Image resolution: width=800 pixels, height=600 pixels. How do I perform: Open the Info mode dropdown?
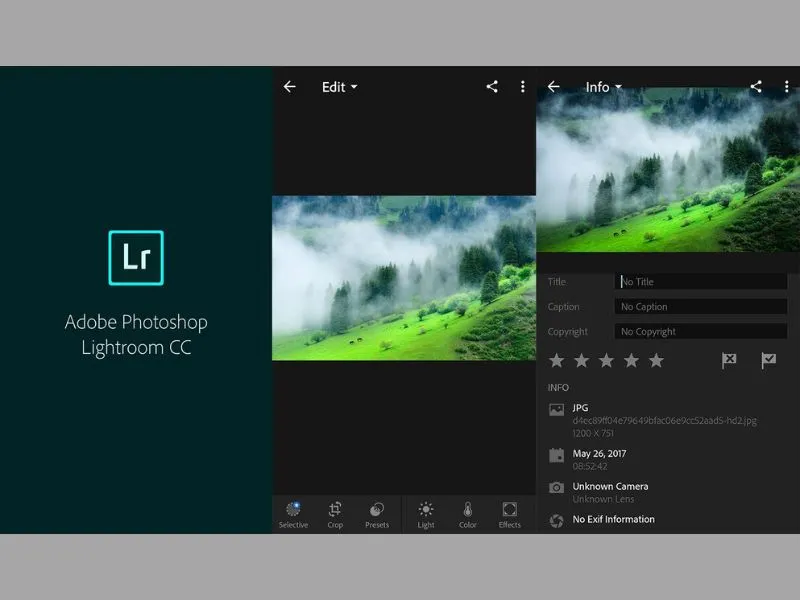click(604, 87)
